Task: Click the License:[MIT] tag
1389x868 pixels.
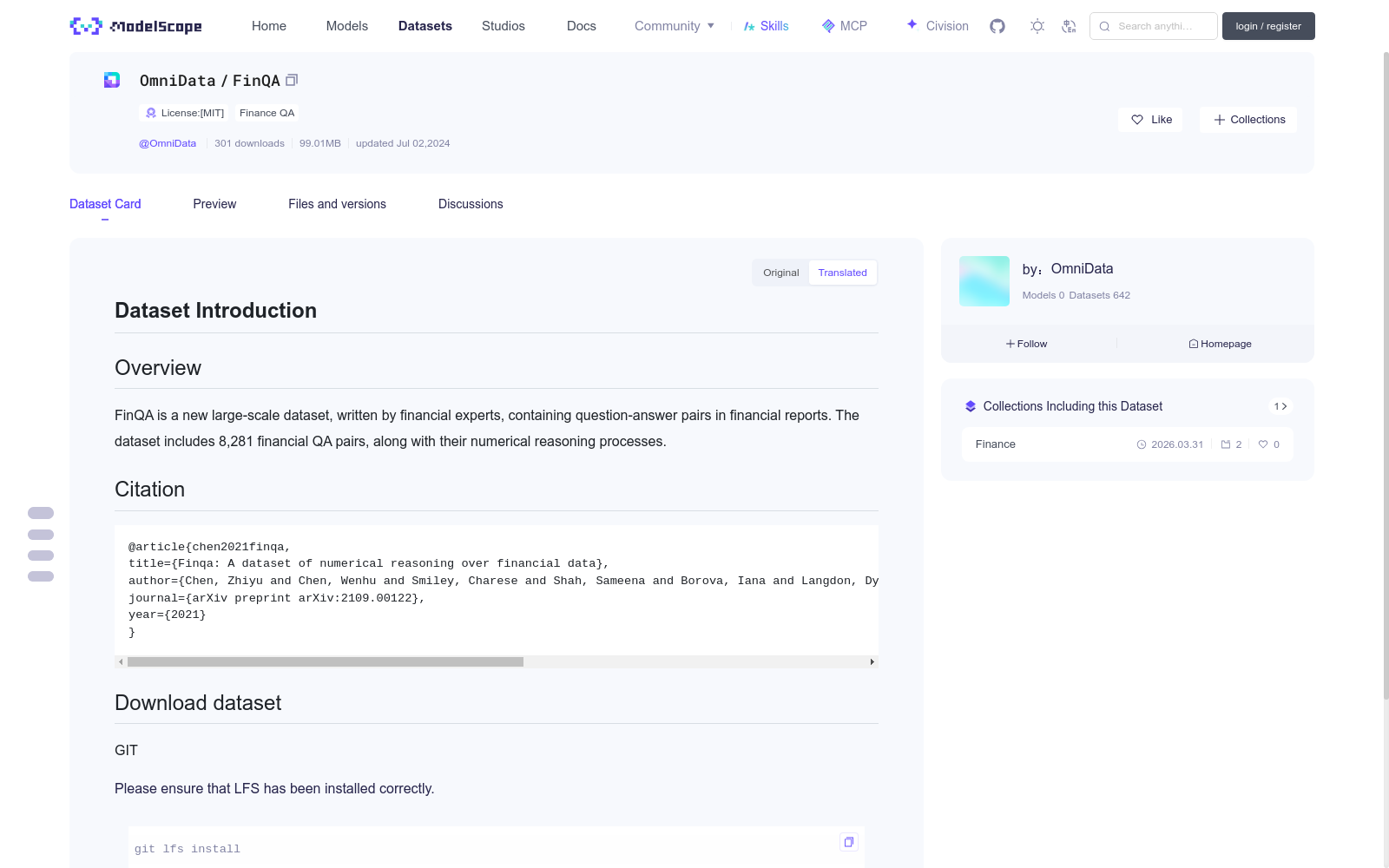Action: pyautogui.click(x=185, y=113)
